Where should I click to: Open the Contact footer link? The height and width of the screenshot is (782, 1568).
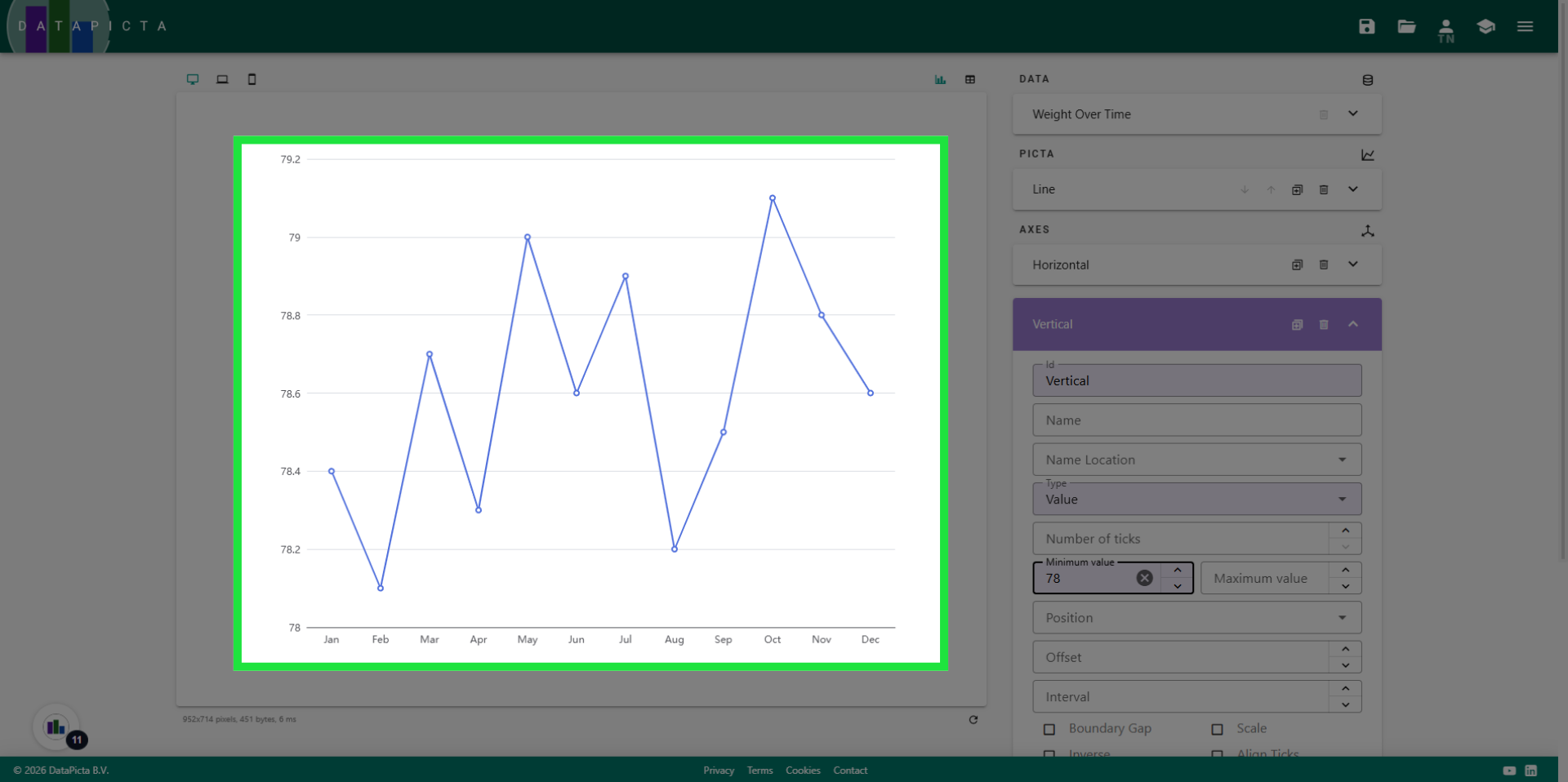850,771
